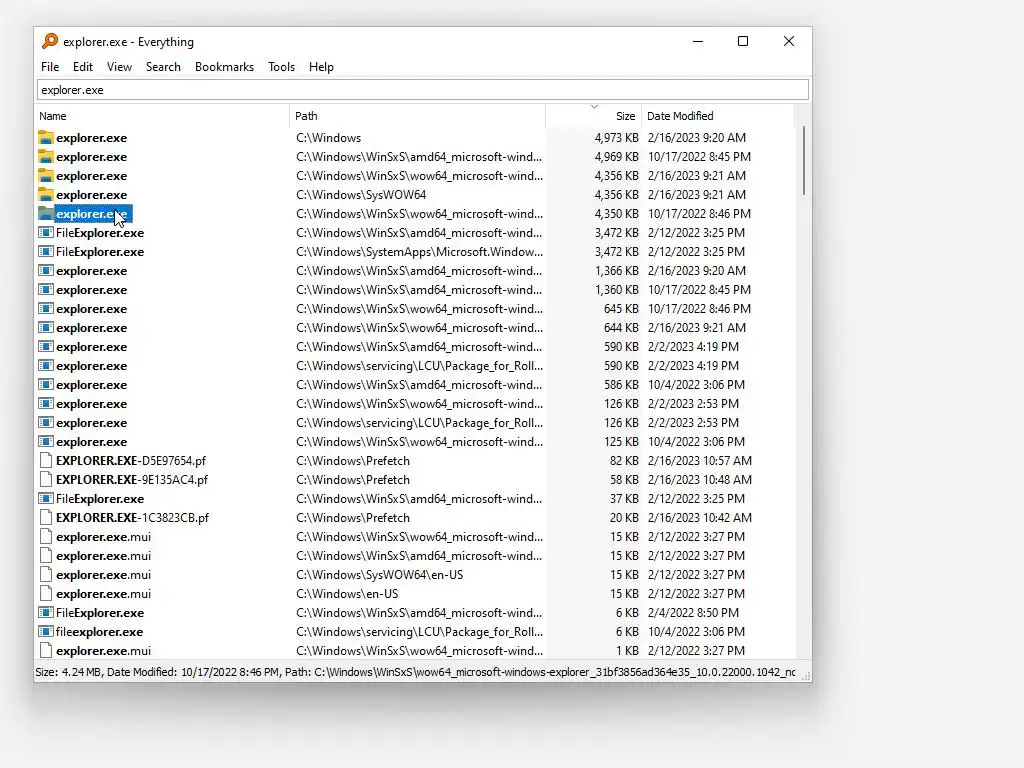Click the 58 KB size cell
The height and width of the screenshot is (768, 1024).
(624, 479)
